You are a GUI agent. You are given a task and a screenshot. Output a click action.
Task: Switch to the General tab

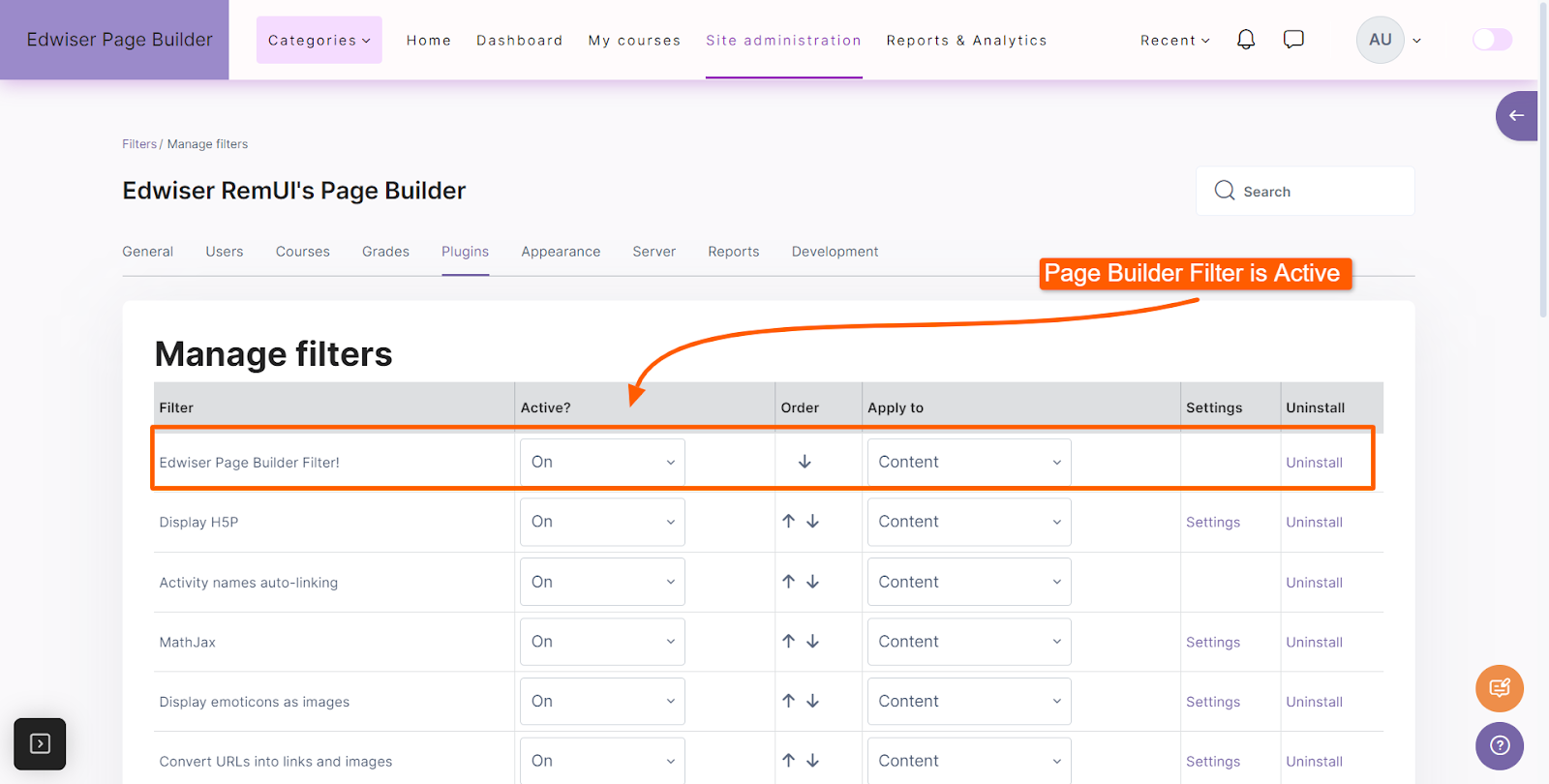click(147, 252)
